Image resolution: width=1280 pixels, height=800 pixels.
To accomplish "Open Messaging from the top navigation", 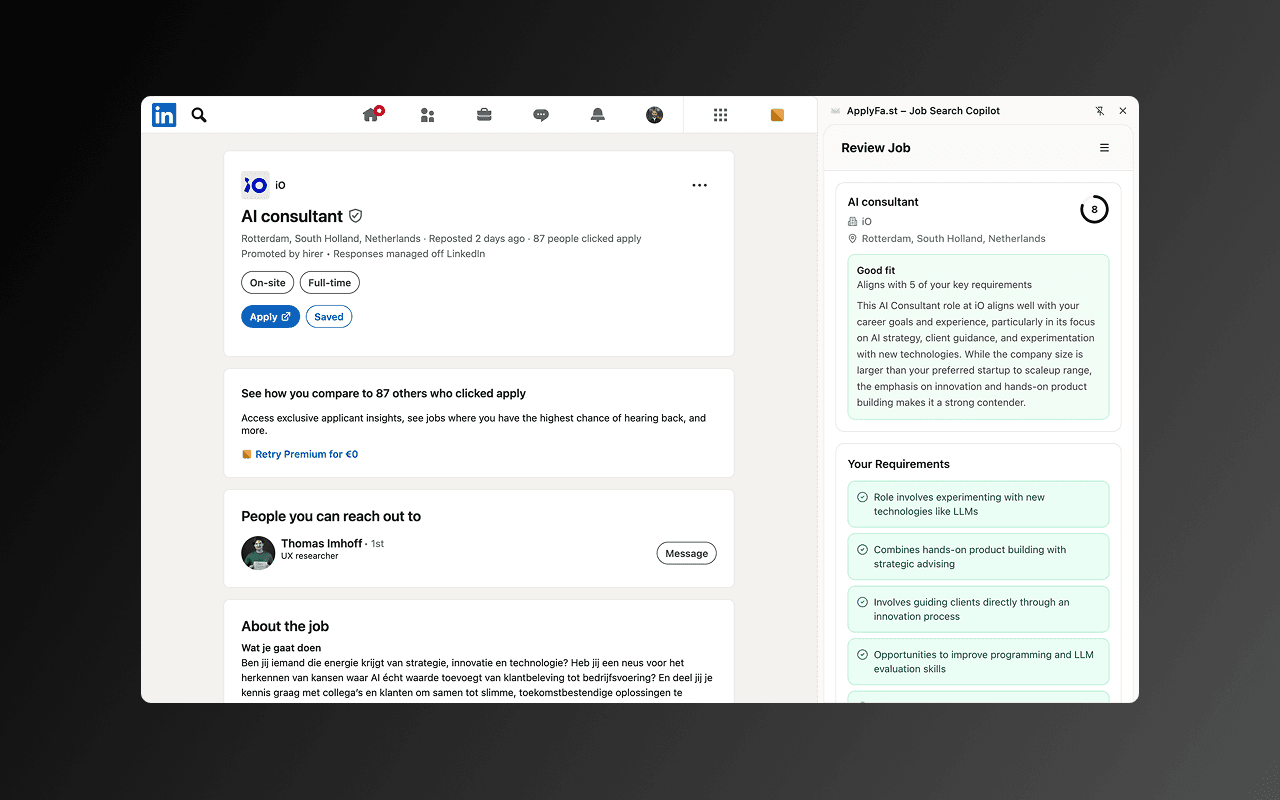I will [541, 115].
